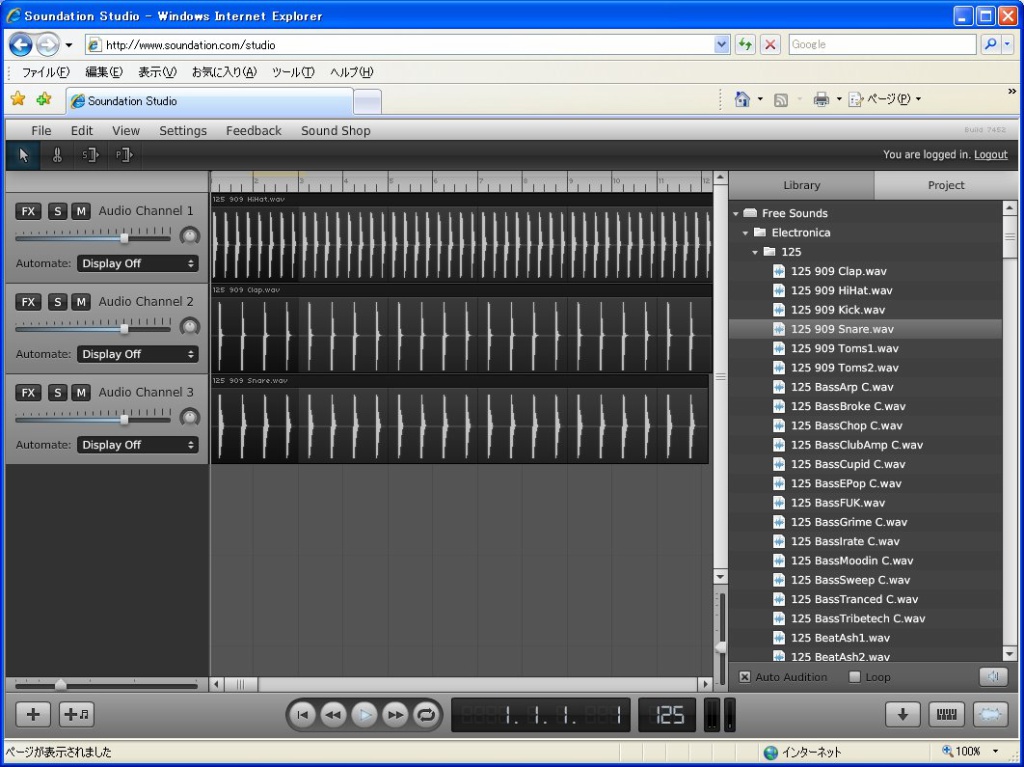This screenshot has height=767, width=1024.
Task: Select the scissors cut tool
Action: 57,155
